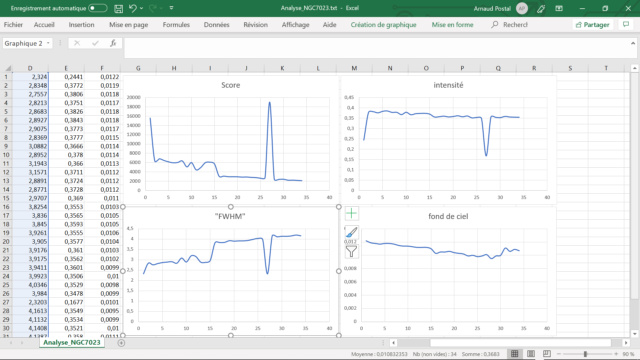Open Chart Filters funnel button
Viewport: 640px width, 360px height.
(x=351, y=251)
